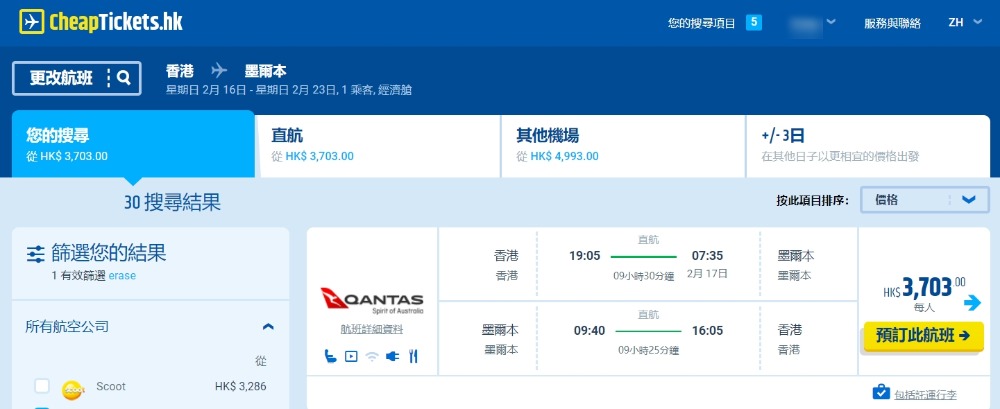The height and width of the screenshot is (409, 1000).
Task: Click the in-flight entertainment screen icon
Action: tap(351, 355)
